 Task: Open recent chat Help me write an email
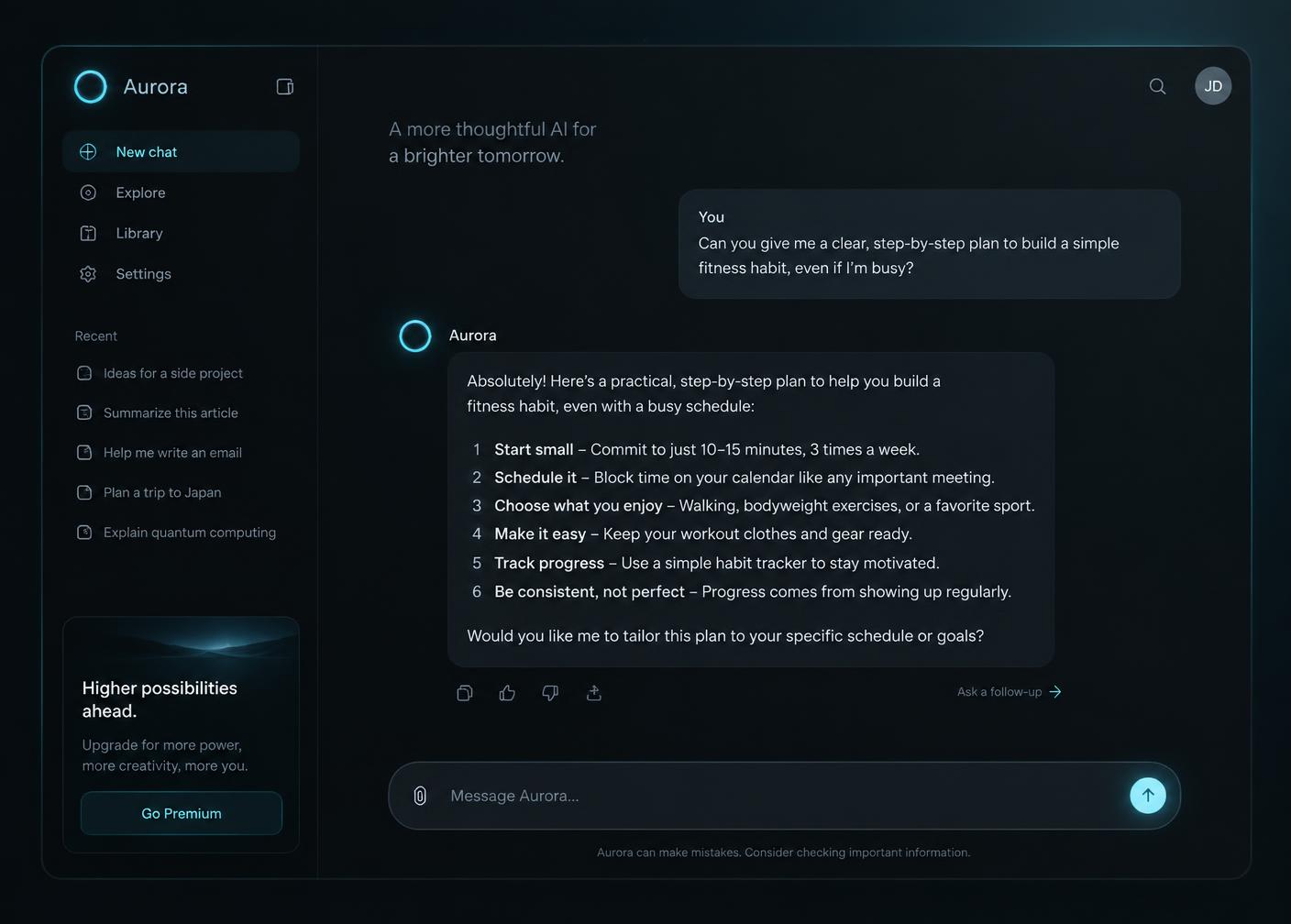[x=172, y=453]
